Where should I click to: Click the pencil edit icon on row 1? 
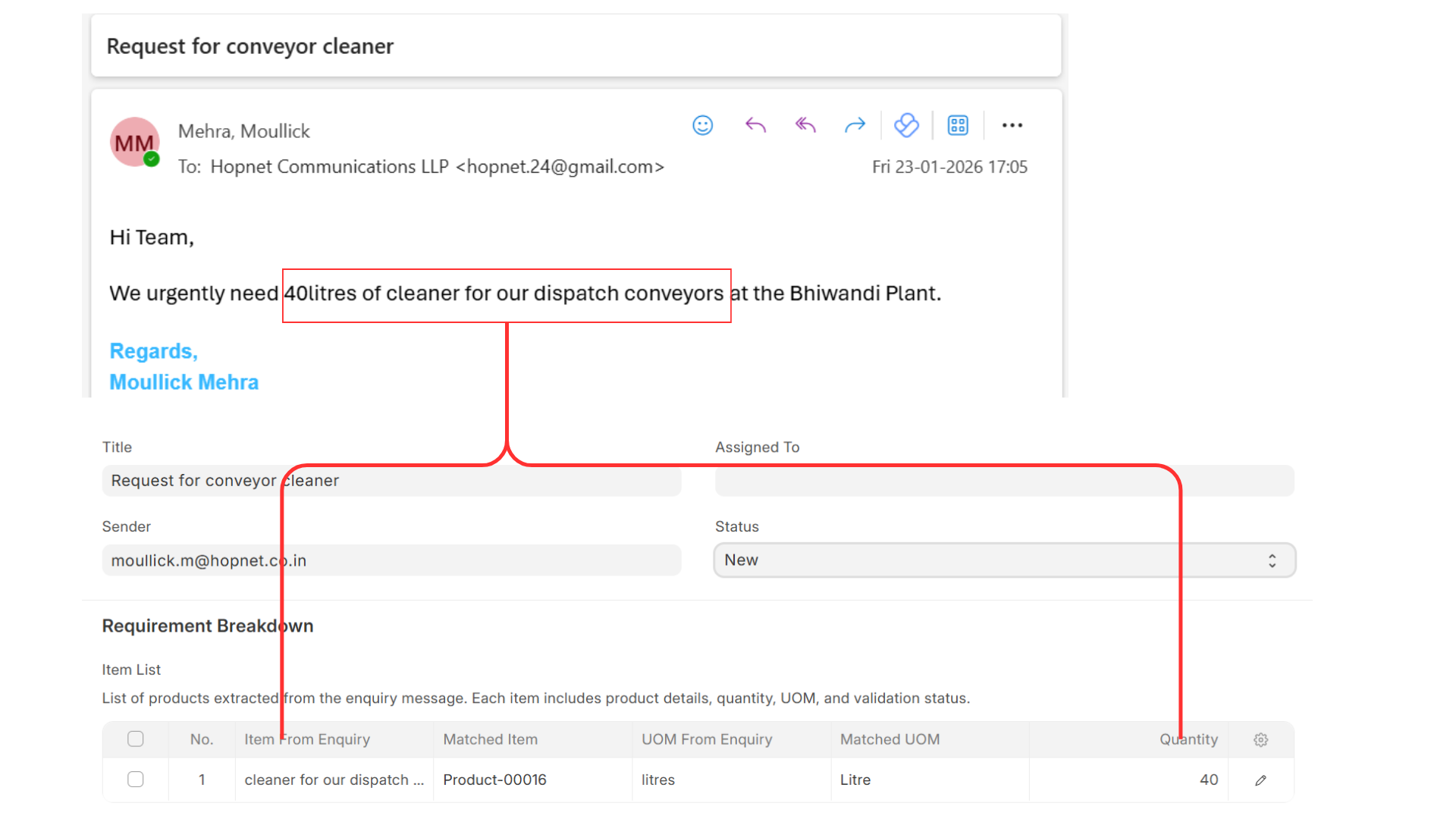point(1260,780)
